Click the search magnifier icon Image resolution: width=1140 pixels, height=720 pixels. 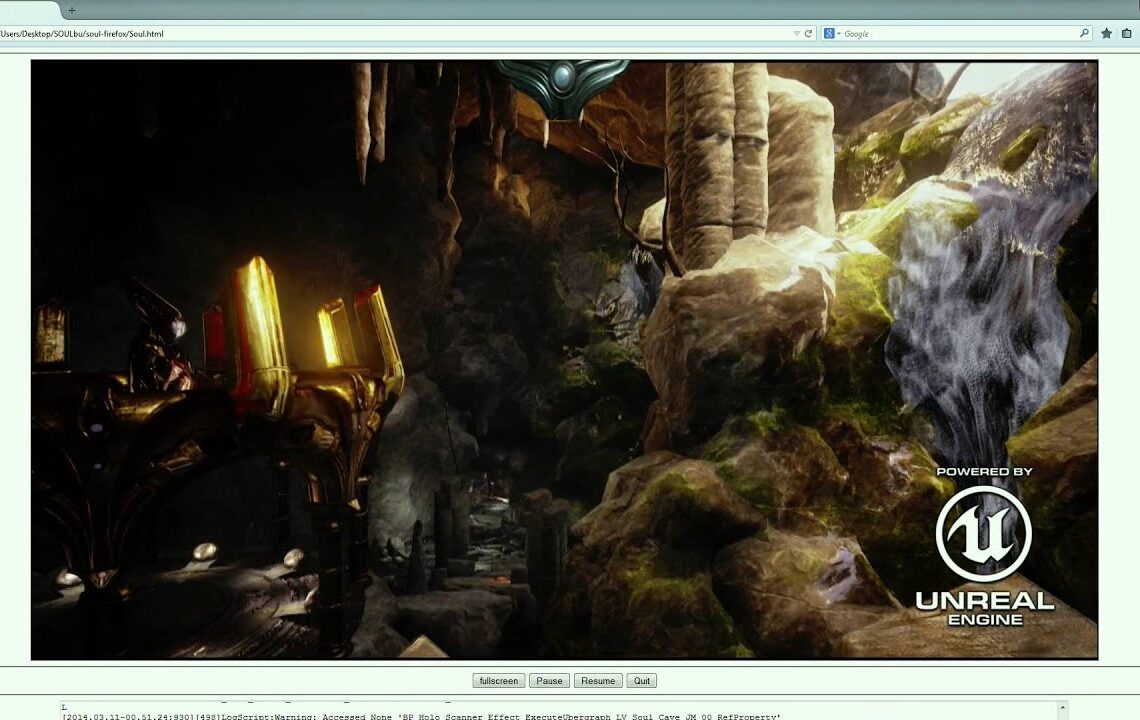[x=1084, y=33]
